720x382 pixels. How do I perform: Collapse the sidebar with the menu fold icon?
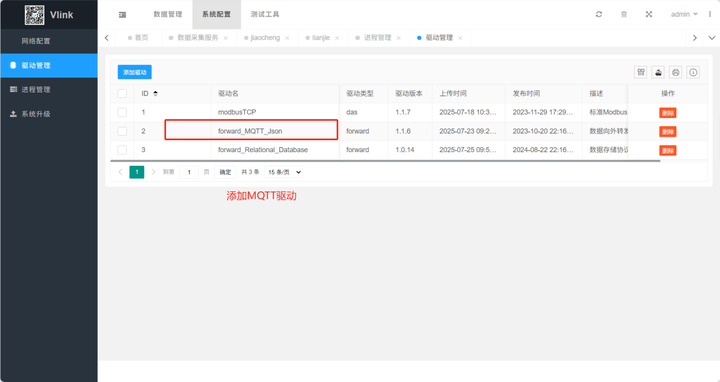click(122, 15)
